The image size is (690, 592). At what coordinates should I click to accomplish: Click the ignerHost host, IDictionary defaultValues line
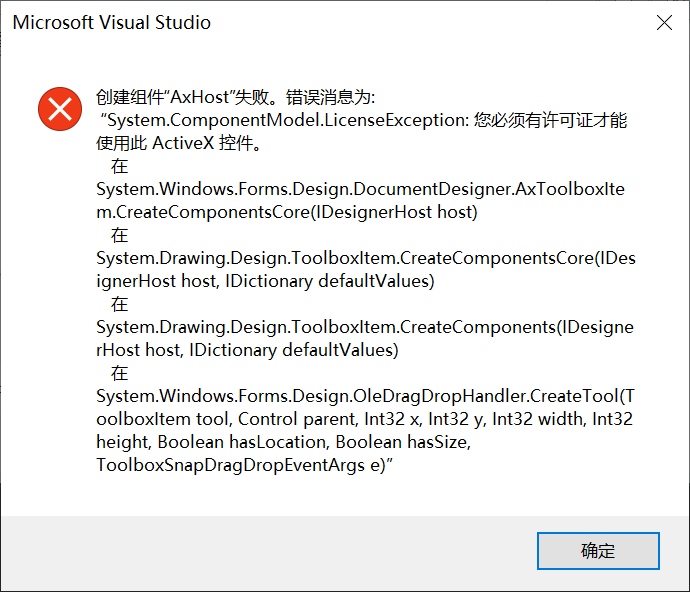click(265, 281)
